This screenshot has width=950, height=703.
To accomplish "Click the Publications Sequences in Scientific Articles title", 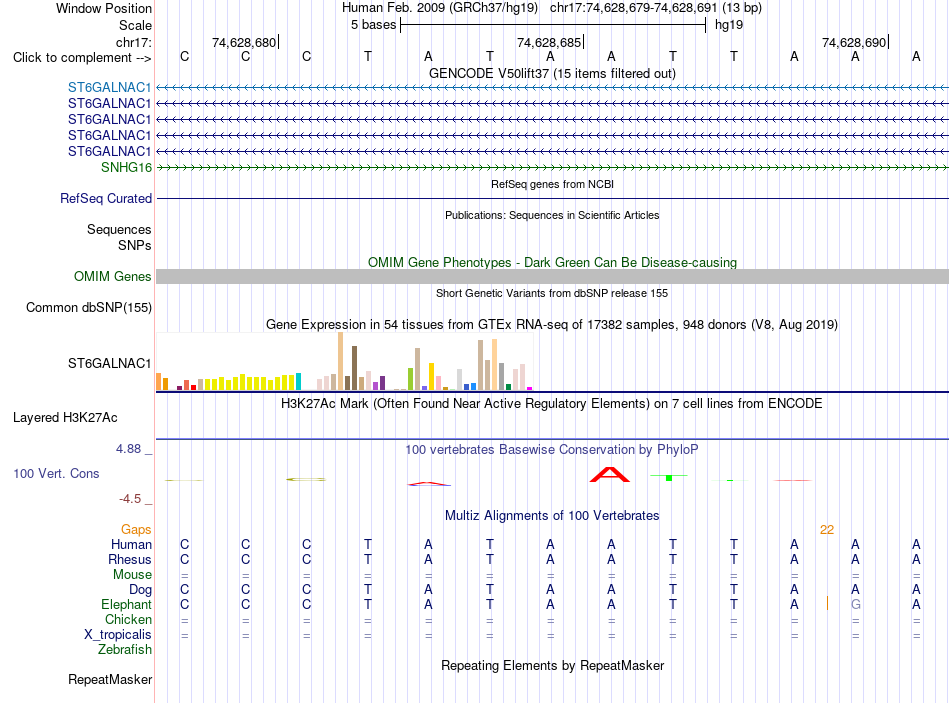I will (552, 215).
